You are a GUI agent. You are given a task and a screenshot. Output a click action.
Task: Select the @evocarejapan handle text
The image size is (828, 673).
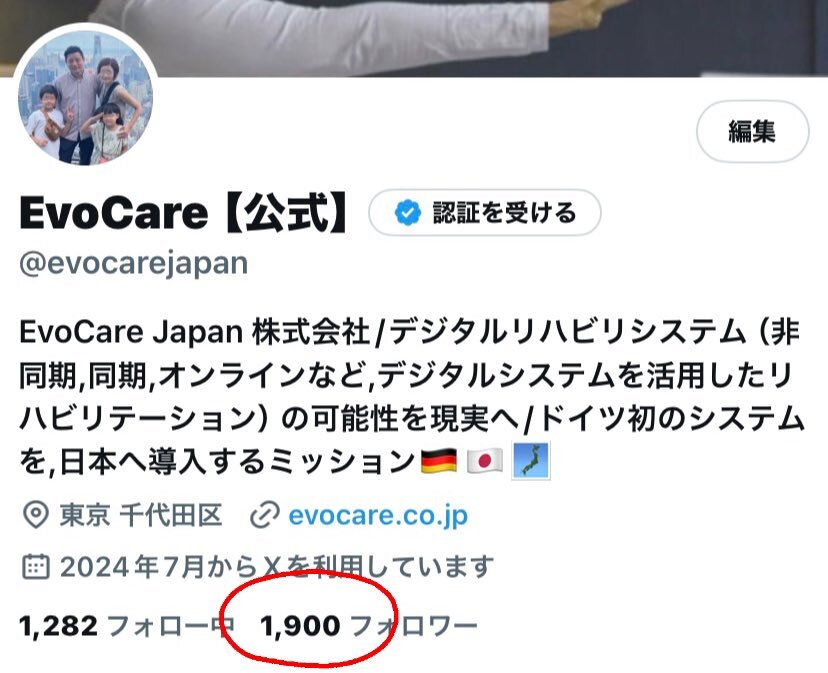click(x=134, y=263)
